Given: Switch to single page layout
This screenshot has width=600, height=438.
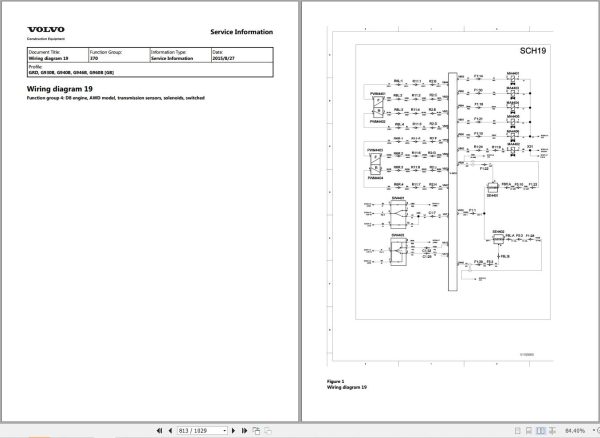Looking at the screenshot, I should pyautogui.click(x=517, y=431).
